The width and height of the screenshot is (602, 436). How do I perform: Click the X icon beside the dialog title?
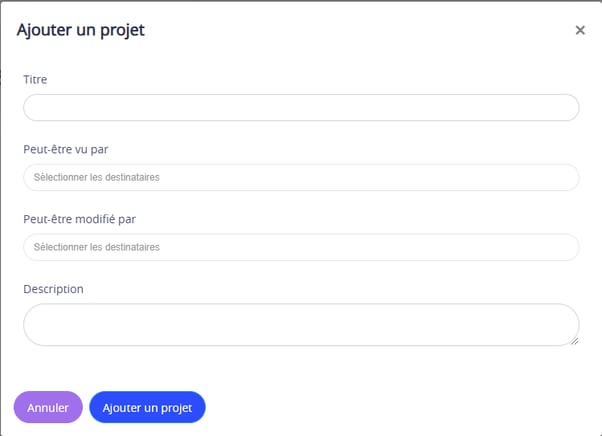(580, 30)
